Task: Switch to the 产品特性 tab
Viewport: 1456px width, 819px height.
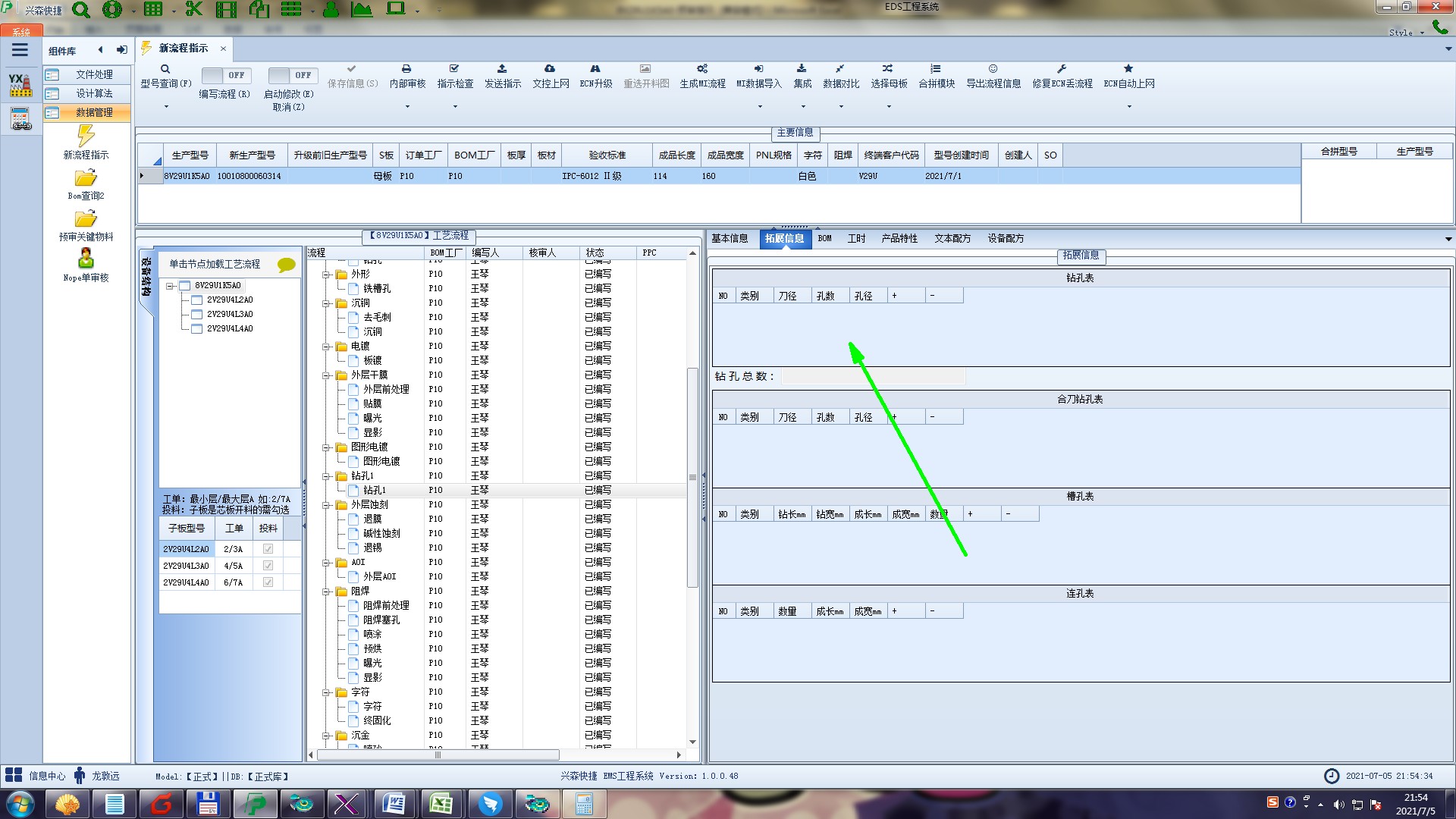Action: (899, 238)
